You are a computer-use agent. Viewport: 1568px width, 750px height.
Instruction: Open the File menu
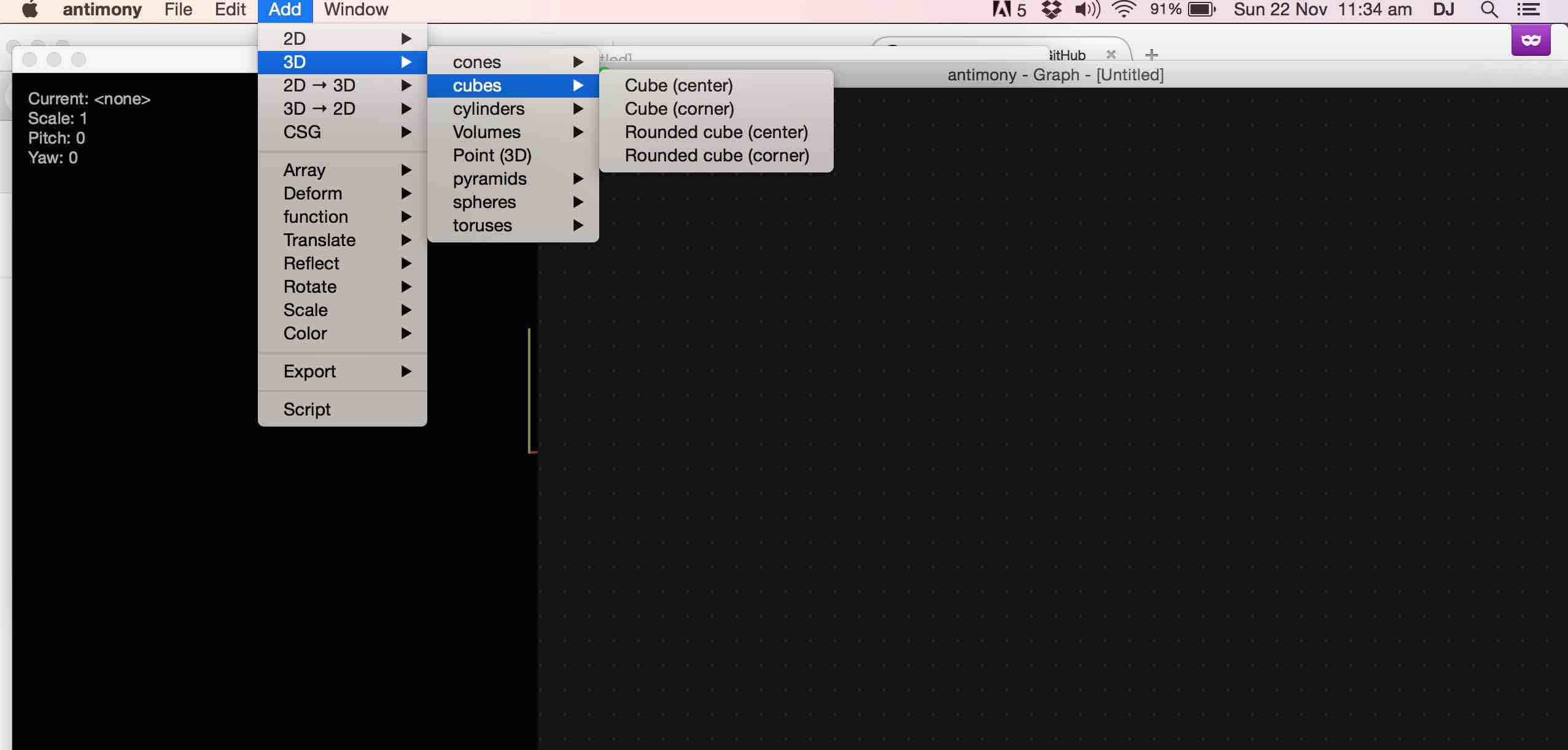(178, 10)
